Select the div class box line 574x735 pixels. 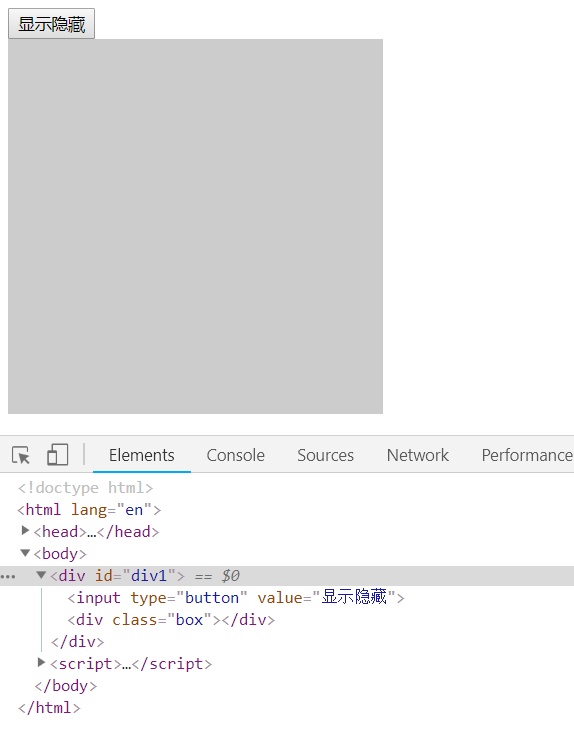coord(171,620)
